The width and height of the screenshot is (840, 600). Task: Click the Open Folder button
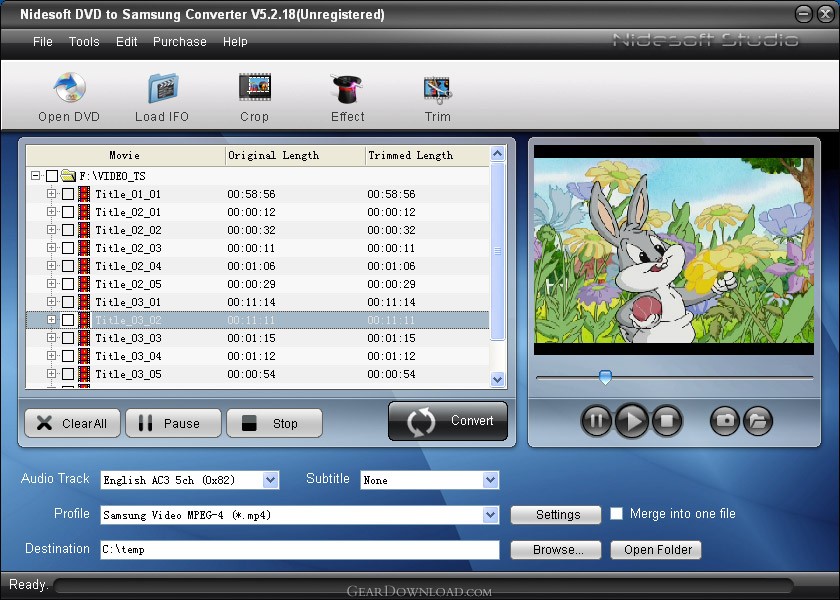656,550
